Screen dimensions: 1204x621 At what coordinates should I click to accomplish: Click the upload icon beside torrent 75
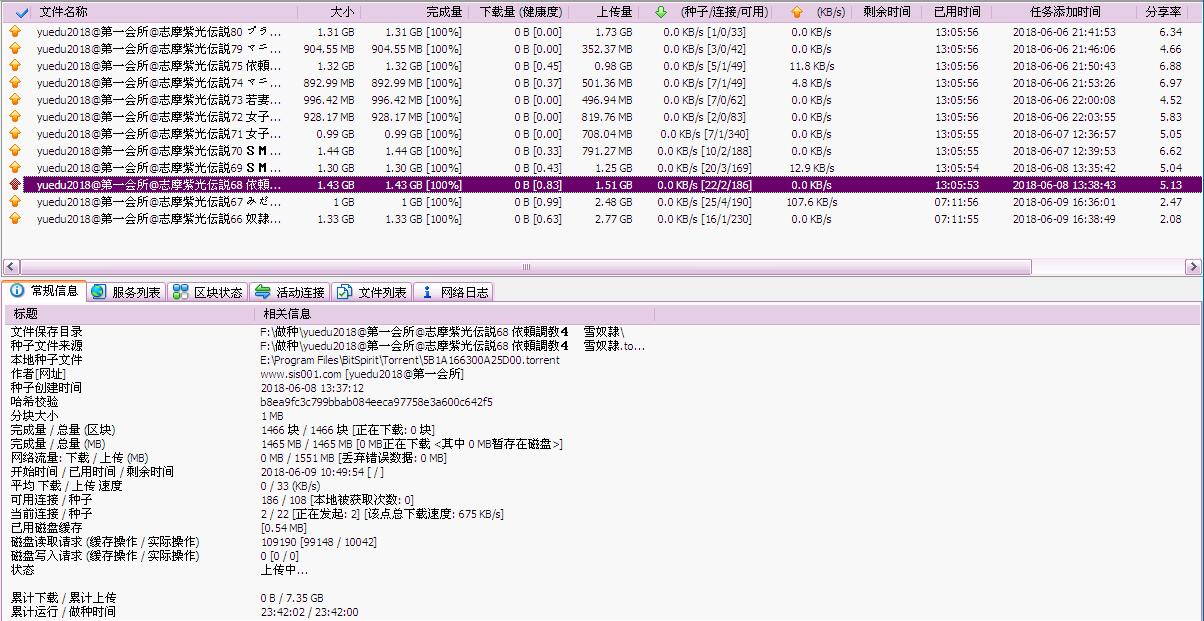pyautogui.click(x=15, y=66)
